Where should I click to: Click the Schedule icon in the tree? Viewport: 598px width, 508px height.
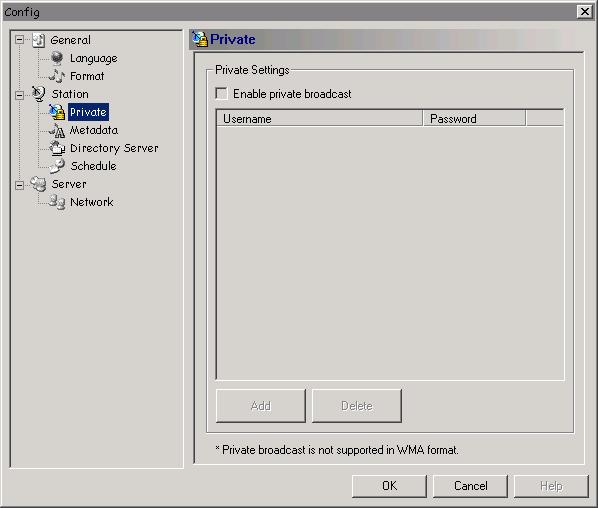point(57,166)
